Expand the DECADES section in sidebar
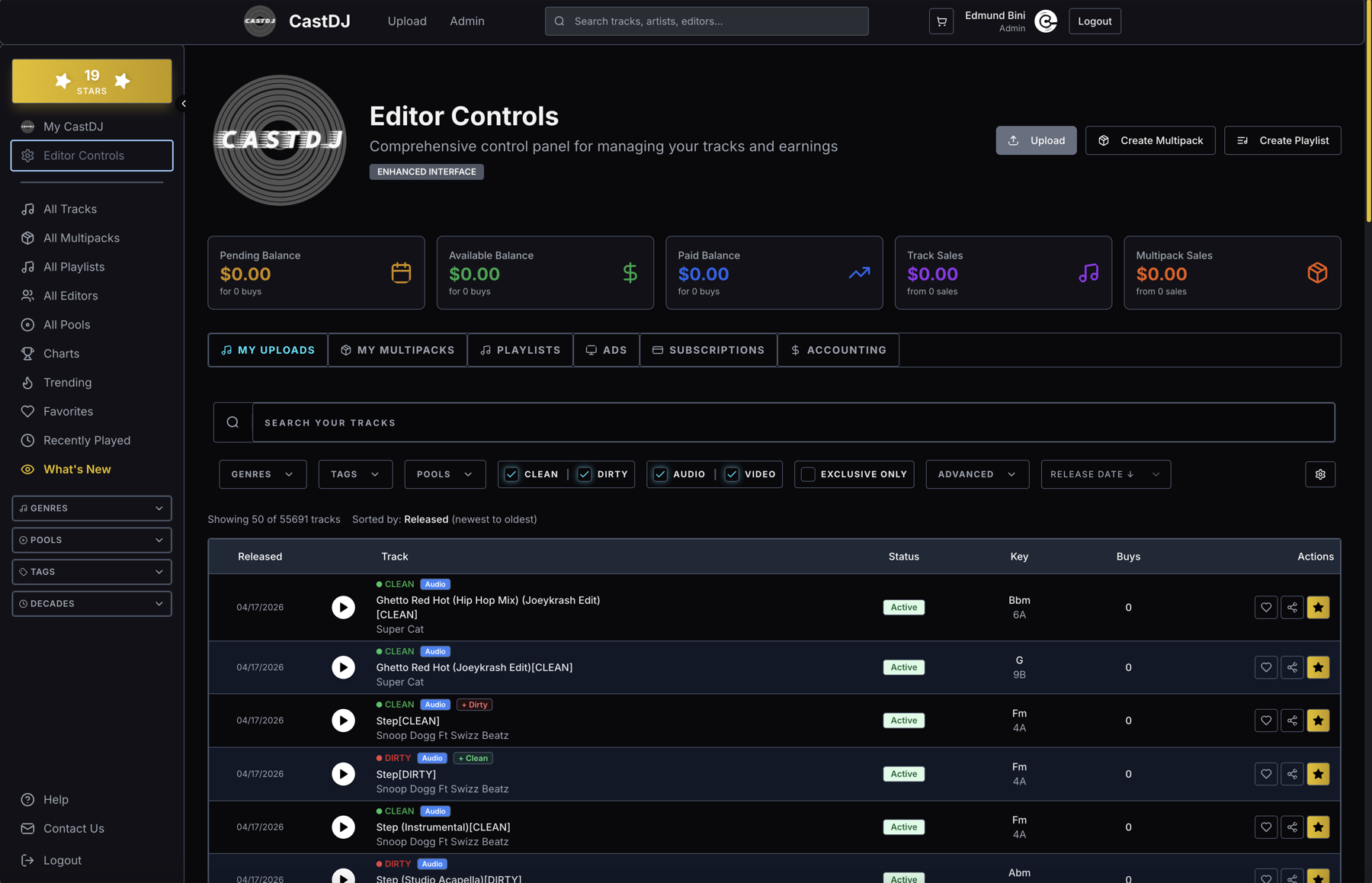The height and width of the screenshot is (883, 1372). pos(91,603)
